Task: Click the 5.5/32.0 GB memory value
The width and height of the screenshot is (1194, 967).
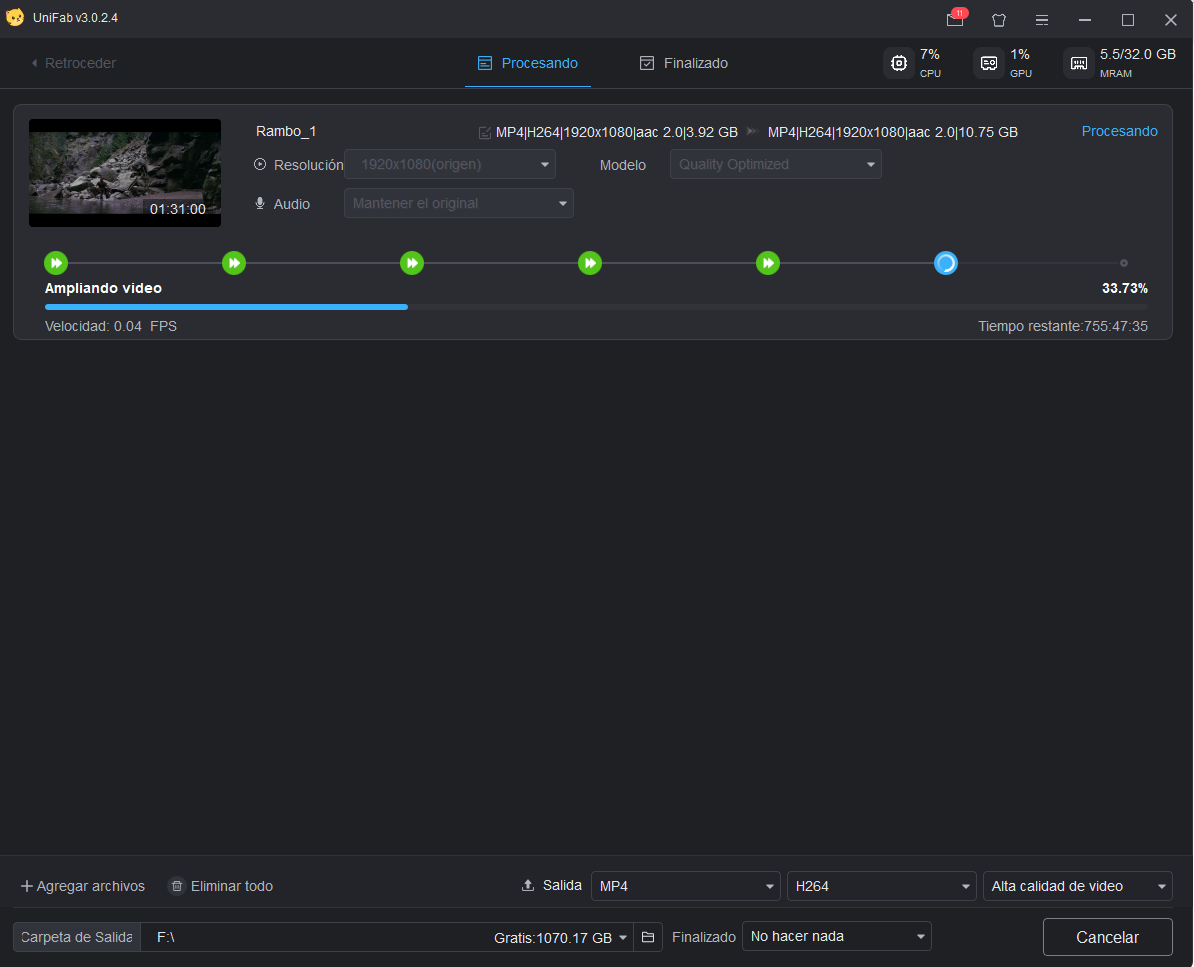Action: coord(1138,55)
